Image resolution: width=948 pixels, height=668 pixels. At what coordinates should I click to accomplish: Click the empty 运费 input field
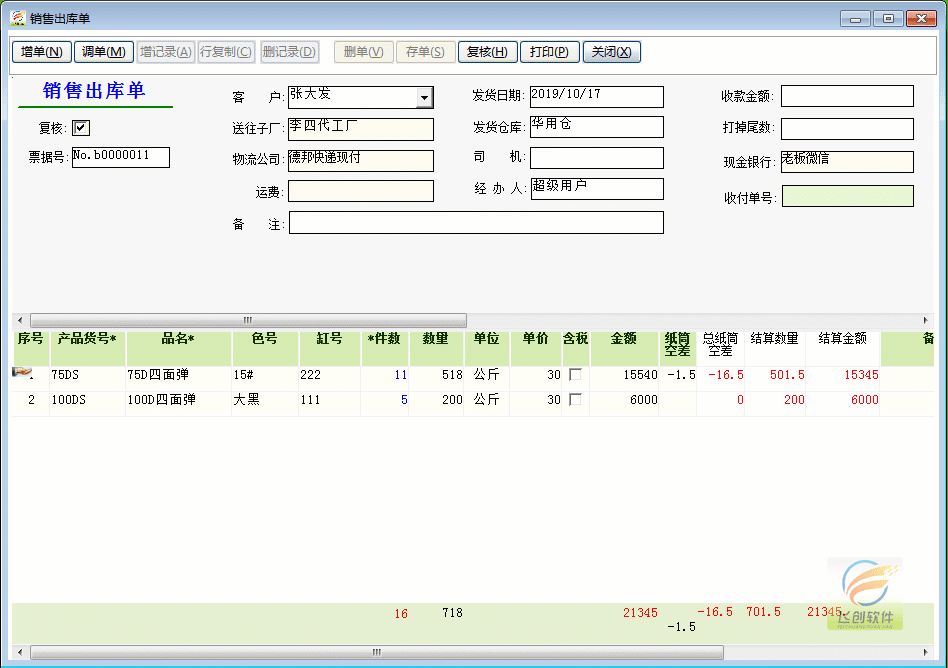361,191
